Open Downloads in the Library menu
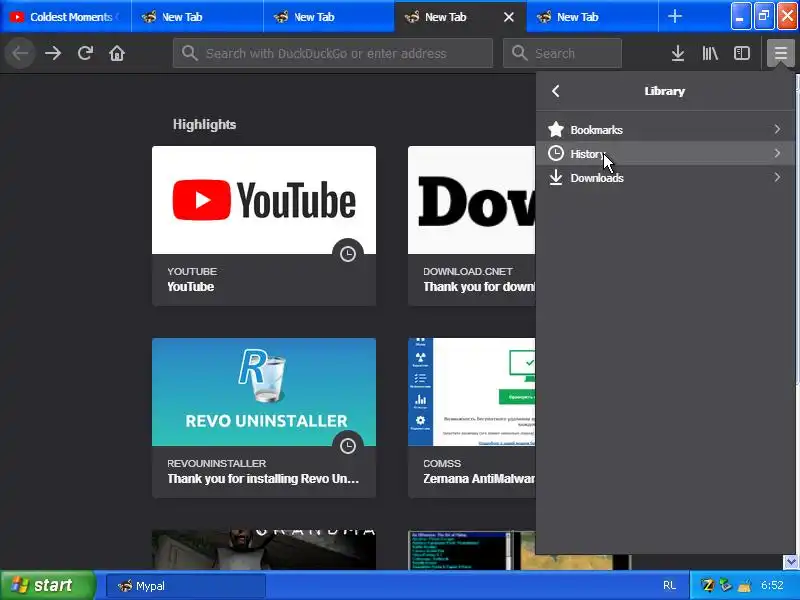Viewport: 800px width, 600px height. point(665,178)
